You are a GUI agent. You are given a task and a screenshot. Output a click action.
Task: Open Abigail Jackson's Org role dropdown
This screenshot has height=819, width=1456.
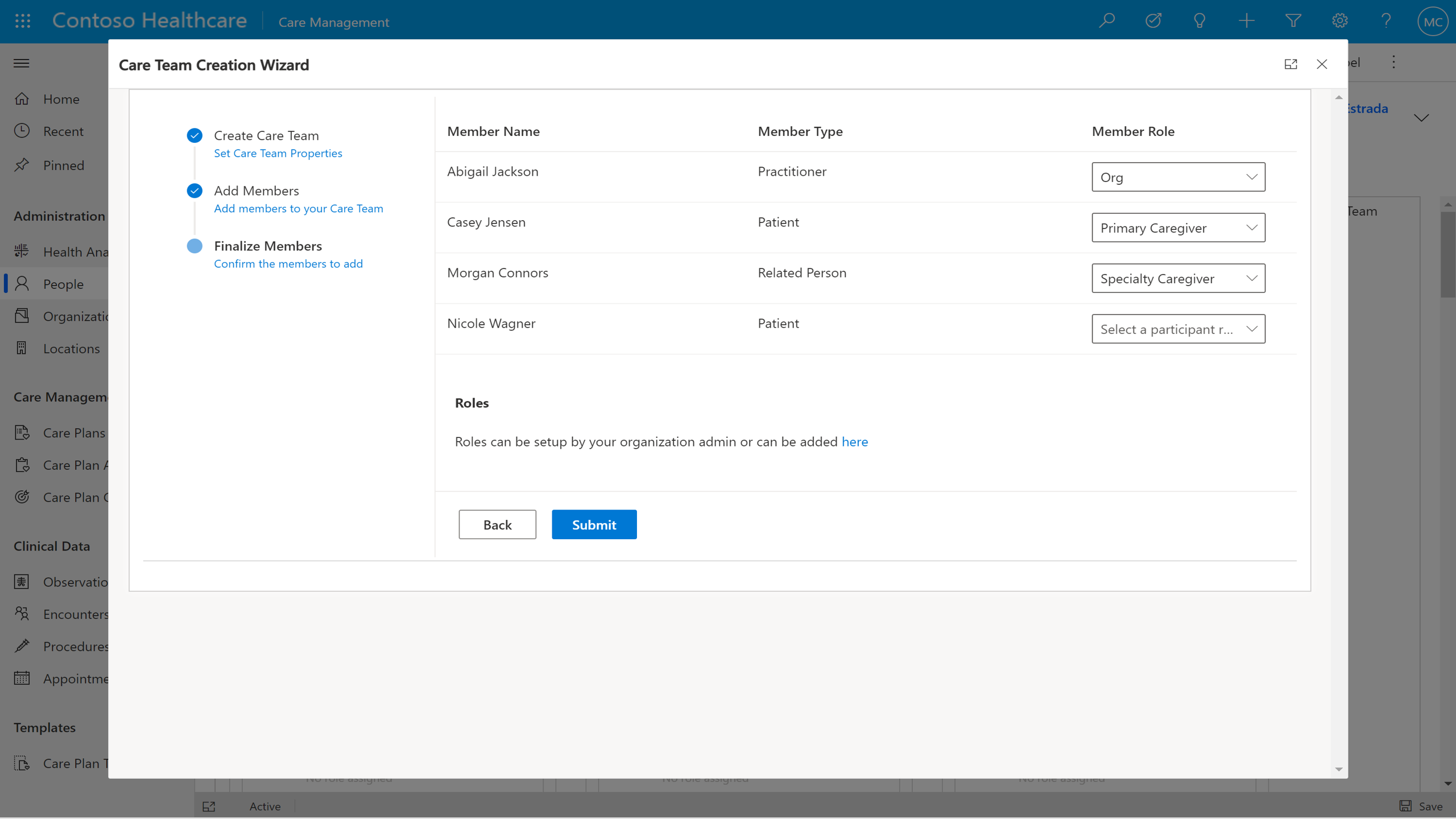coord(1178,177)
